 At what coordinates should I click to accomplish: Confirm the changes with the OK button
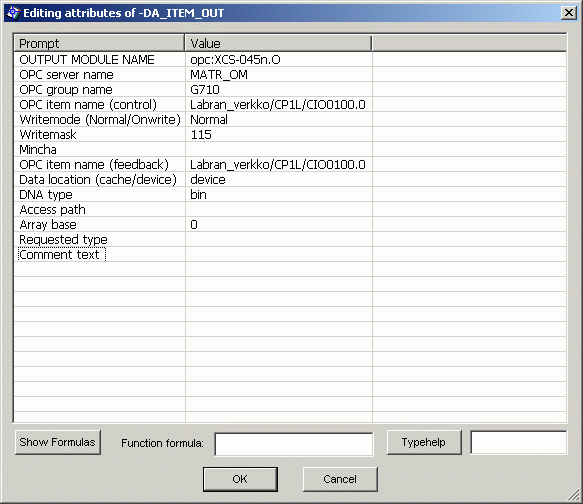(240, 479)
